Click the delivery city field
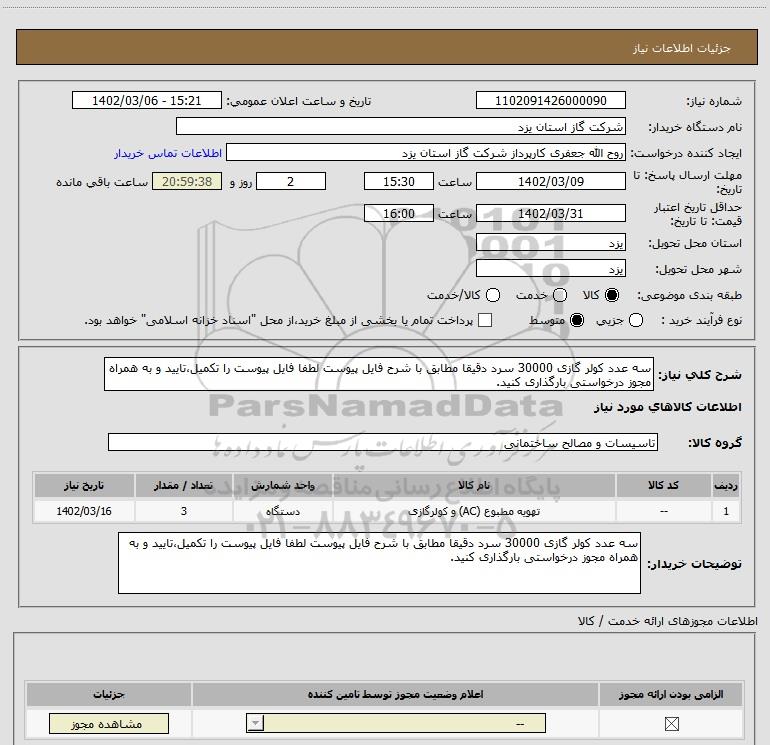 [550, 269]
